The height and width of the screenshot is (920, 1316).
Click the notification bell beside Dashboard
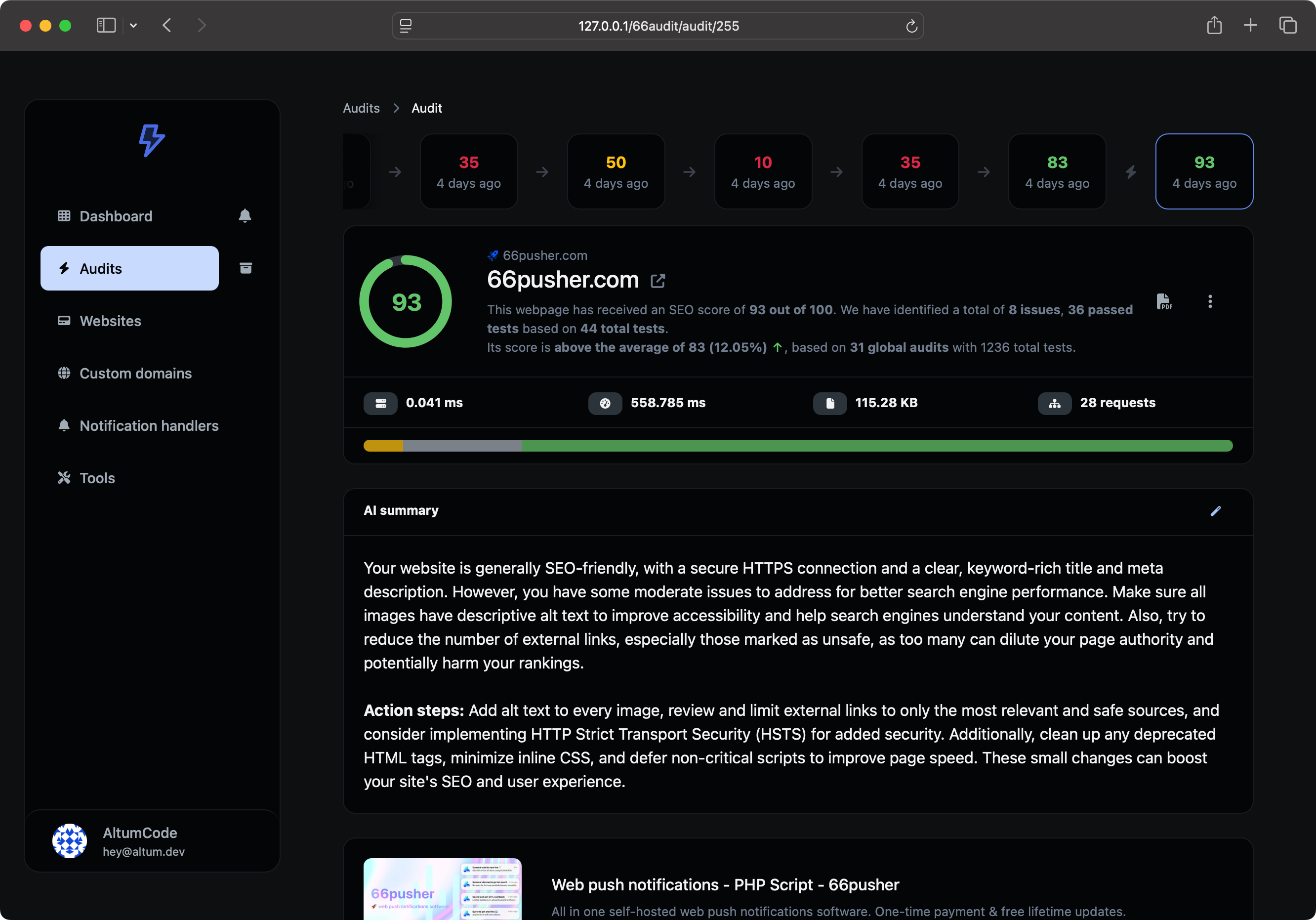[245, 215]
